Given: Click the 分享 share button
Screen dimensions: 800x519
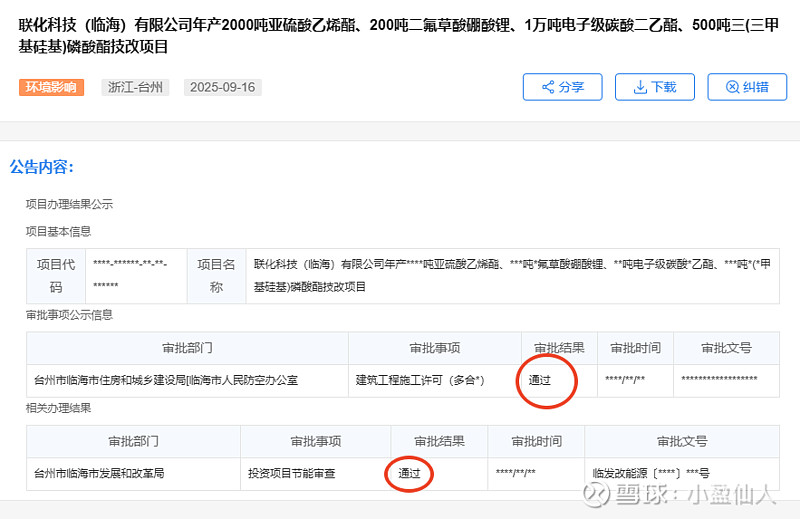Looking at the screenshot, I should [x=562, y=87].
